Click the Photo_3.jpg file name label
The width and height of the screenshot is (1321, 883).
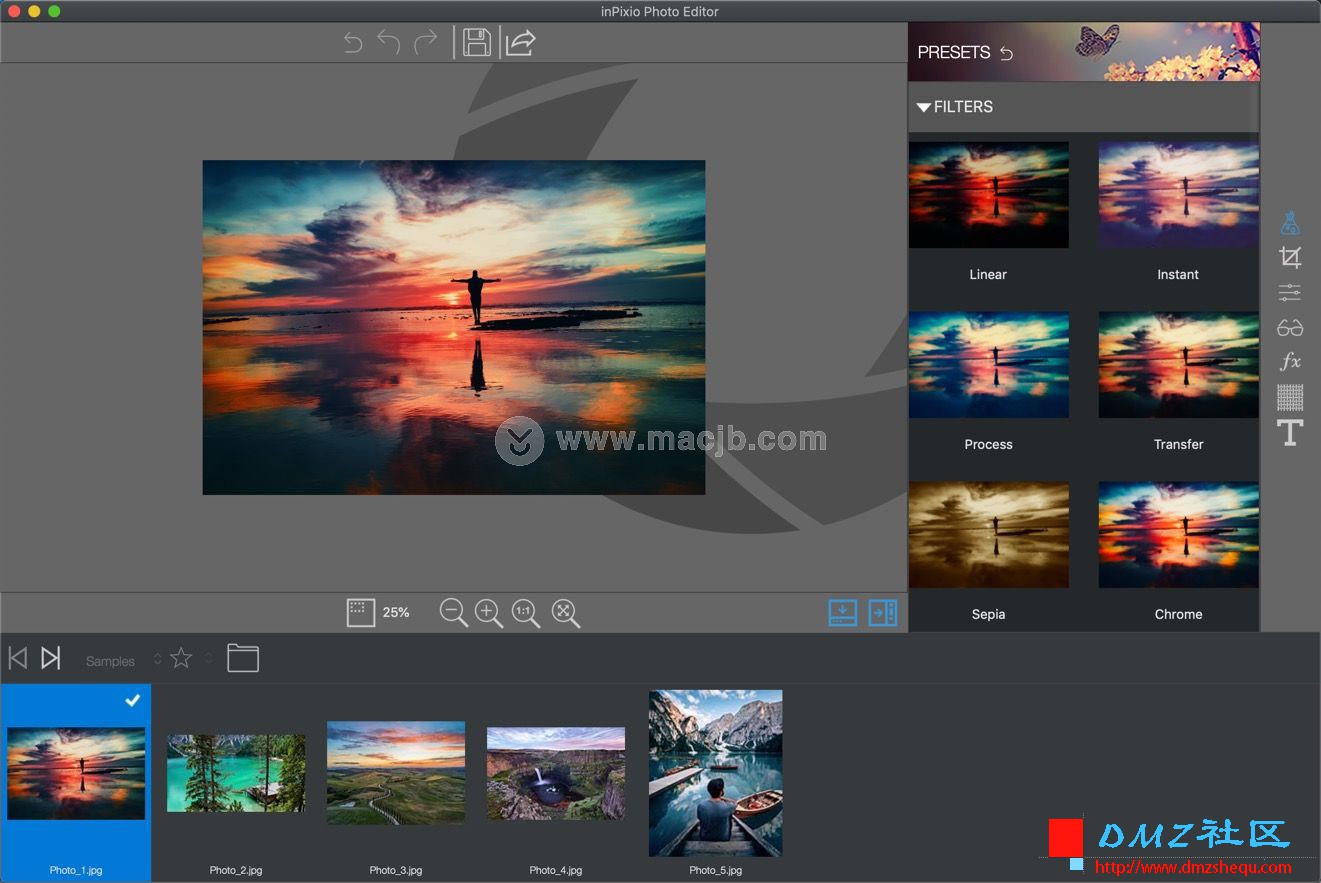pyautogui.click(x=396, y=870)
